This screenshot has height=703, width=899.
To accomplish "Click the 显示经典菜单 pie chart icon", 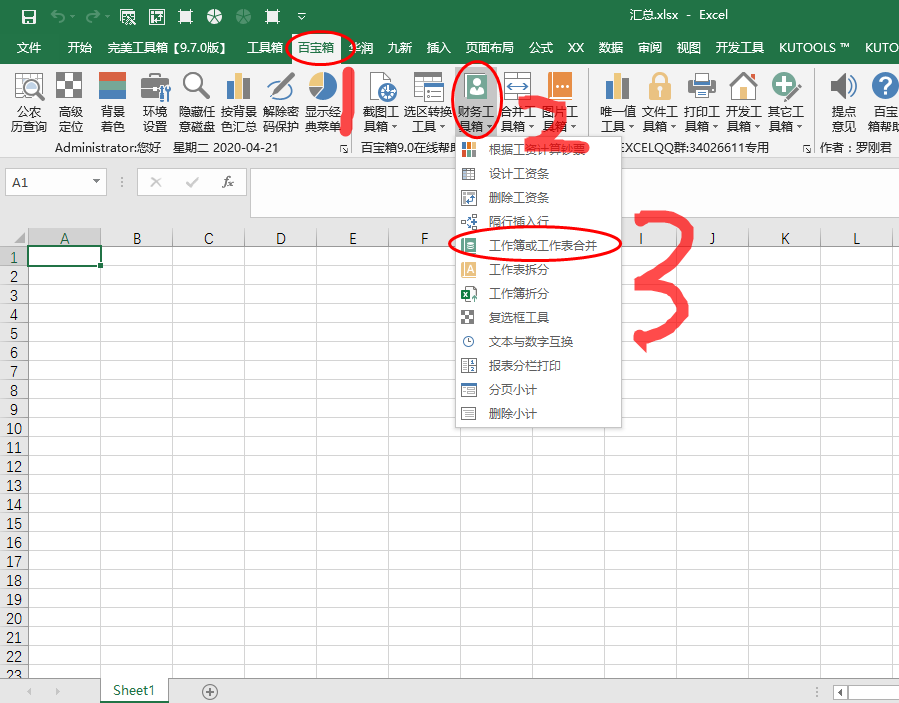I will point(323,103).
